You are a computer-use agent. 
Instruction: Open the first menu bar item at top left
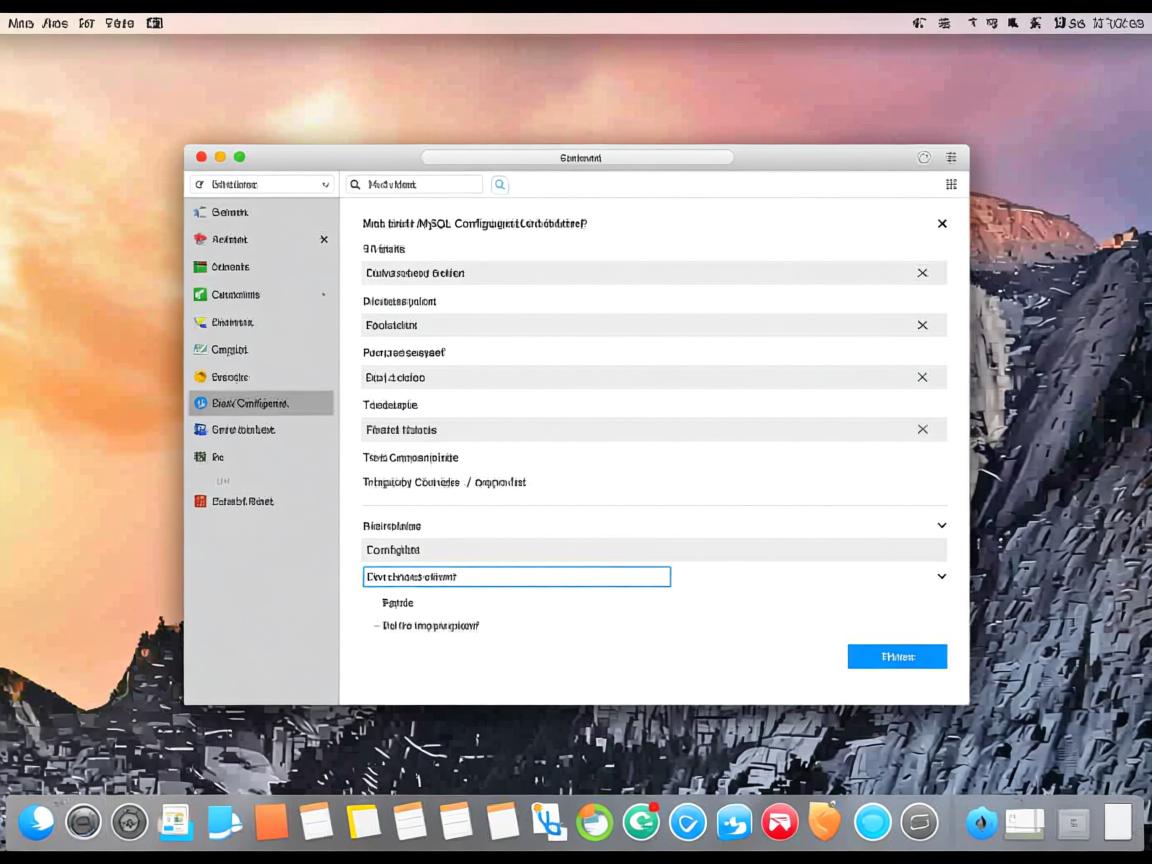[x=20, y=23]
